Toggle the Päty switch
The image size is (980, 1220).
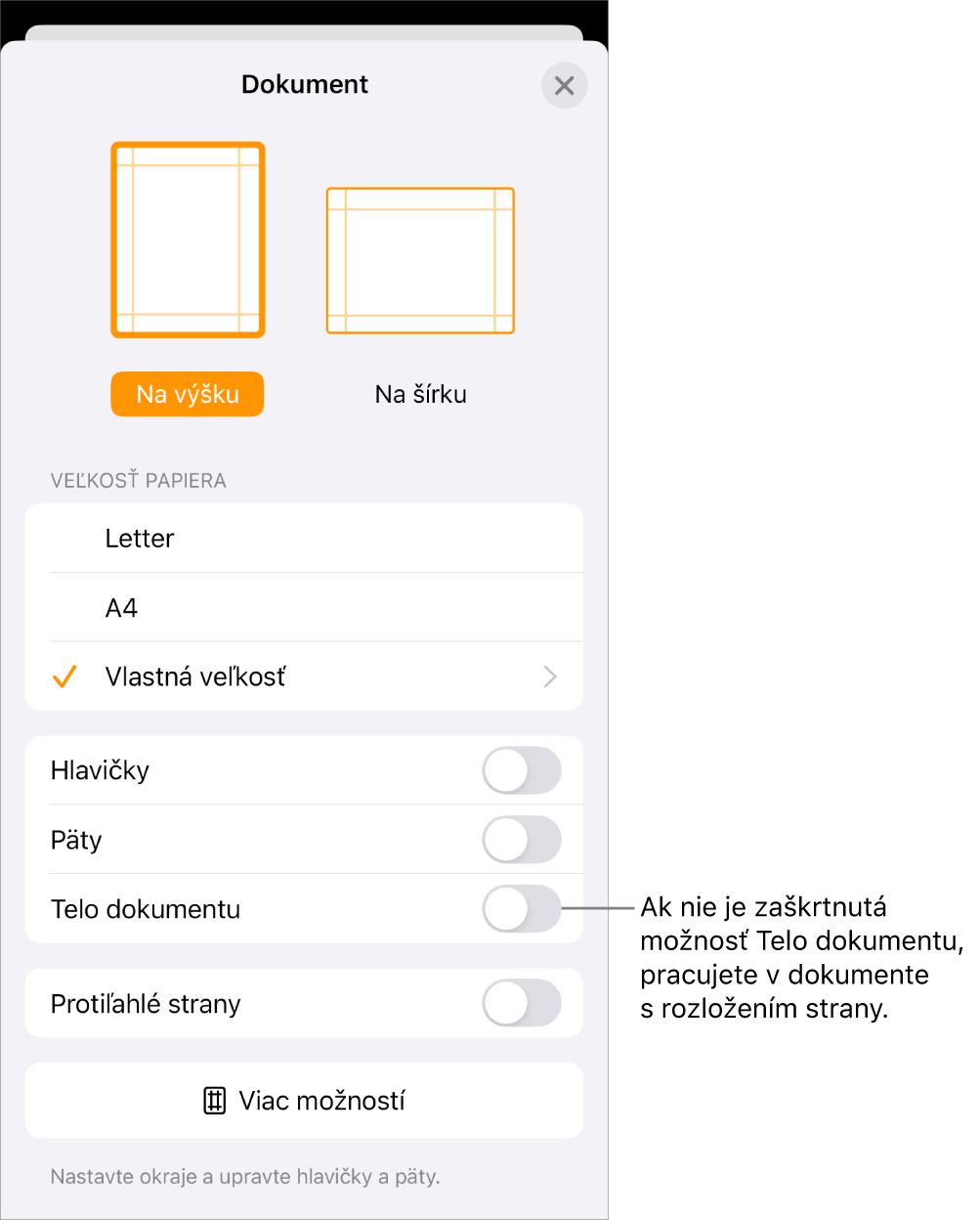click(x=522, y=840)
